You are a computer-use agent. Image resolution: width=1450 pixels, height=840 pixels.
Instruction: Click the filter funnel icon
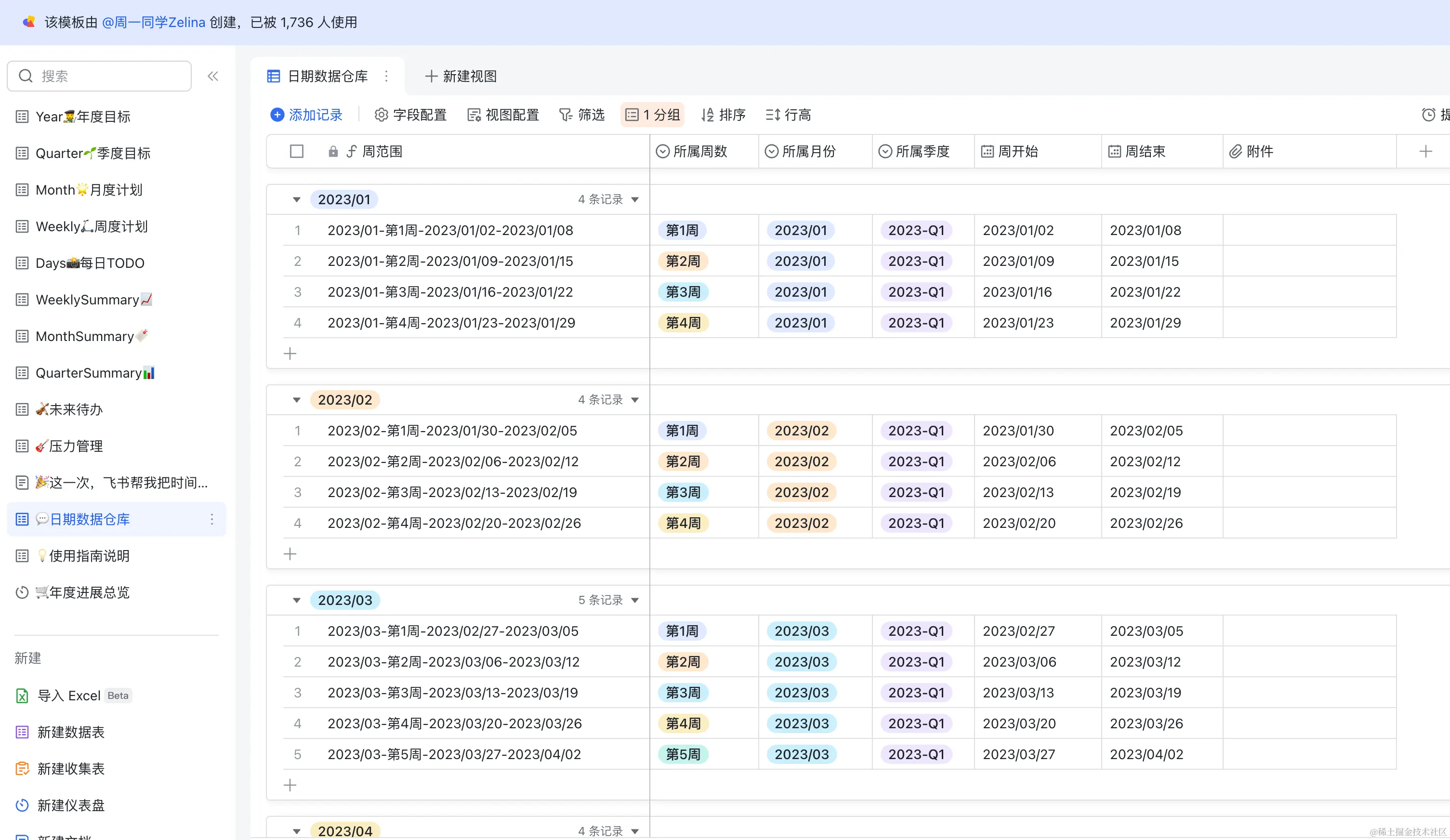566,115
